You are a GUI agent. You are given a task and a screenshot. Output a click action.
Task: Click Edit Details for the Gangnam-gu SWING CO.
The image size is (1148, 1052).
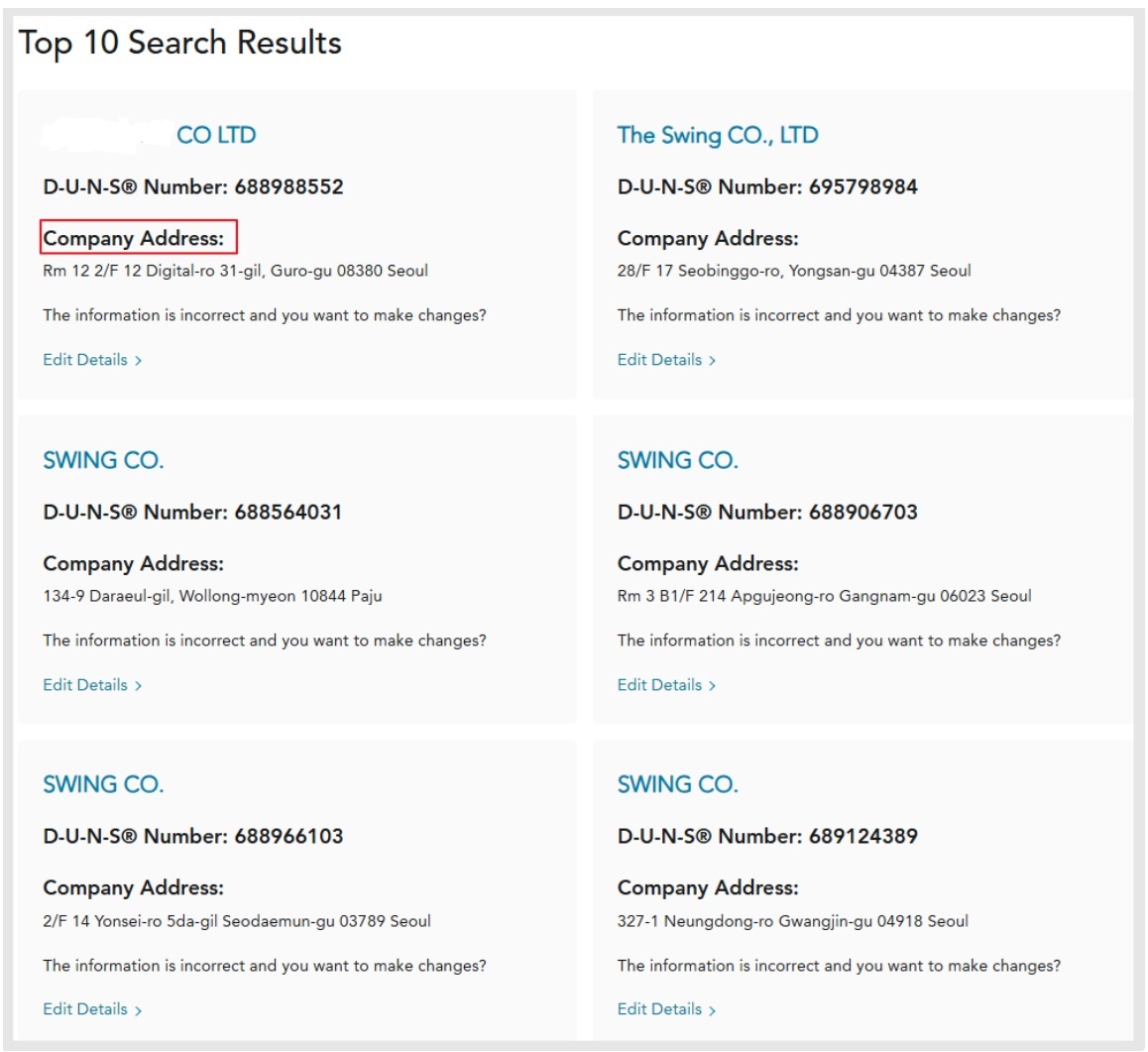(x=666, y=684)
